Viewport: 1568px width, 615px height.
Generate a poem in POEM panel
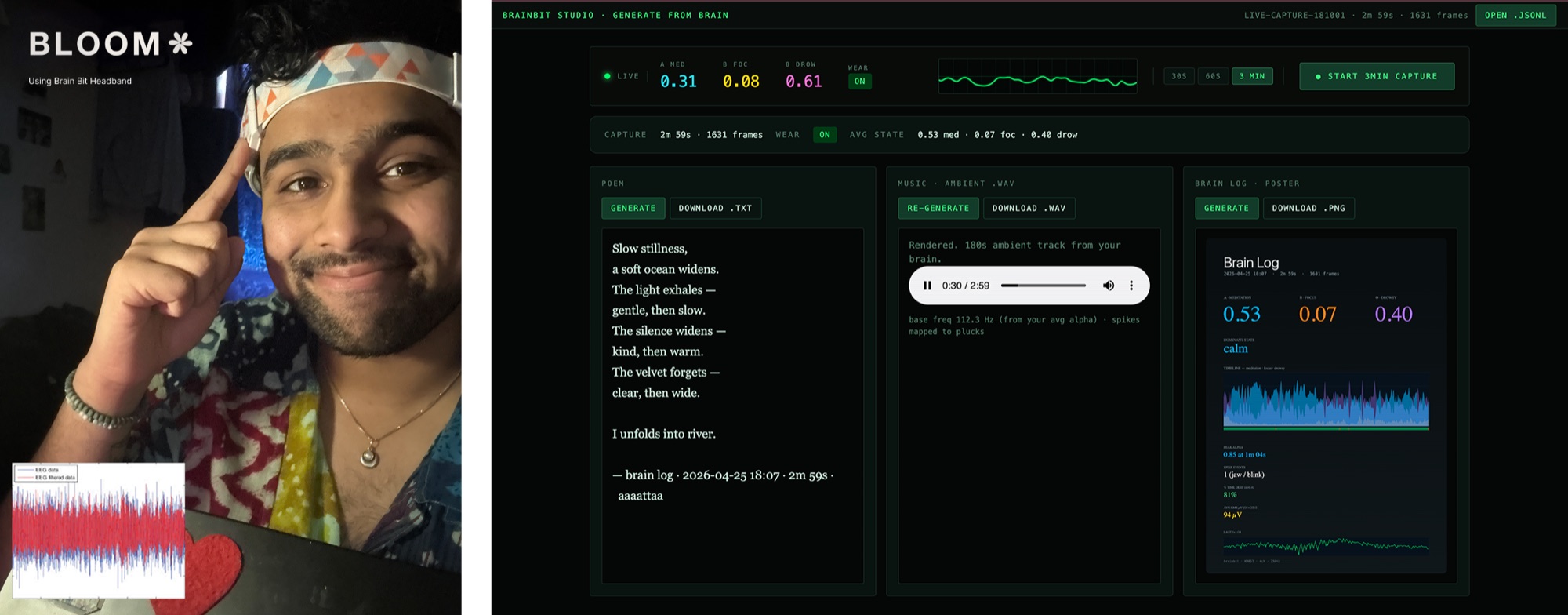[633, 208]
